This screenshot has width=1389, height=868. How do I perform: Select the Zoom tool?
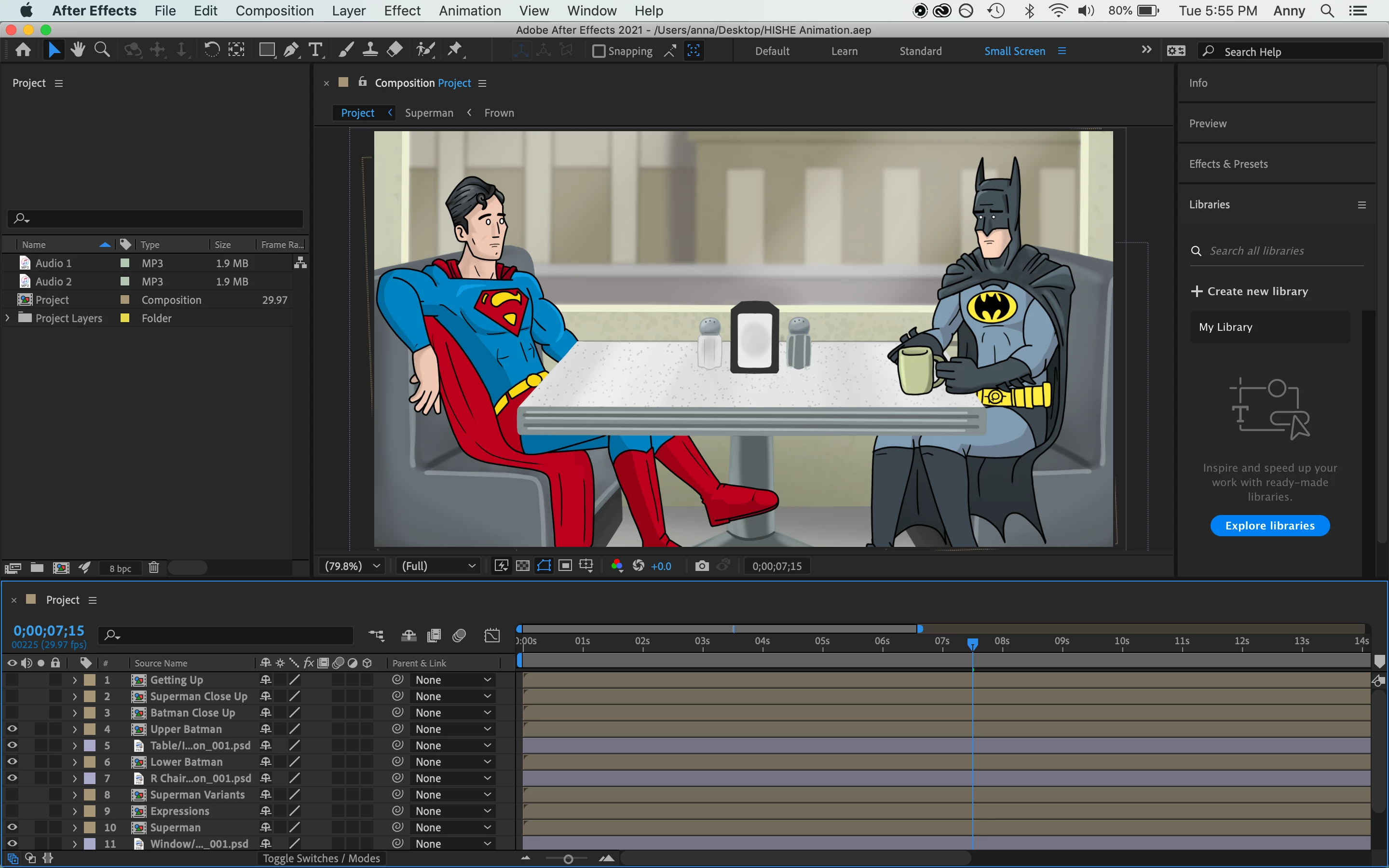point(102,51)
